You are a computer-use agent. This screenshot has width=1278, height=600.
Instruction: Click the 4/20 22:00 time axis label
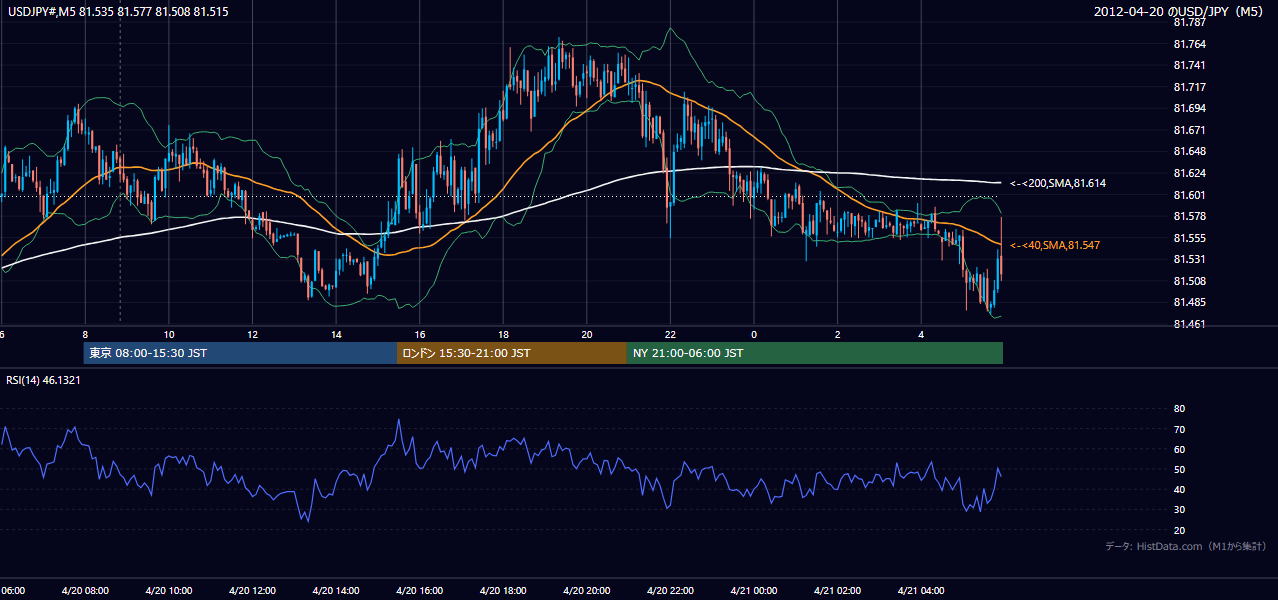pyautogui.click(x=670, y=591)
